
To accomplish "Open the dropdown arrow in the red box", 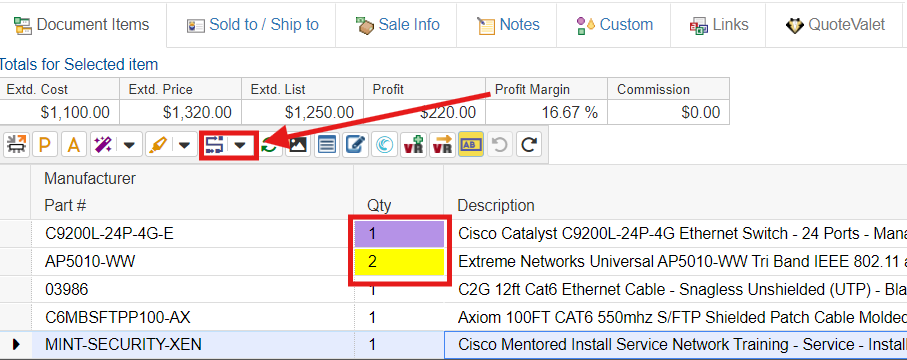I will 239,145.
